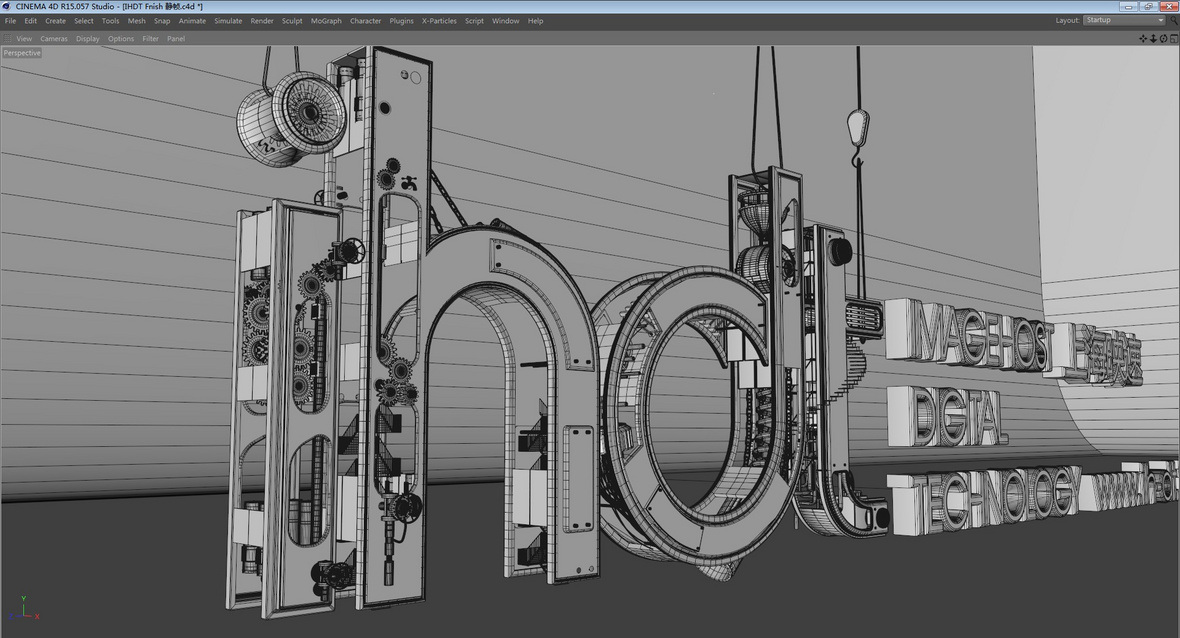Viewport: 1180px width, 638px height.
Task: Click the Cinema 4D icon in title bar
Action: (x=8, y=6)
